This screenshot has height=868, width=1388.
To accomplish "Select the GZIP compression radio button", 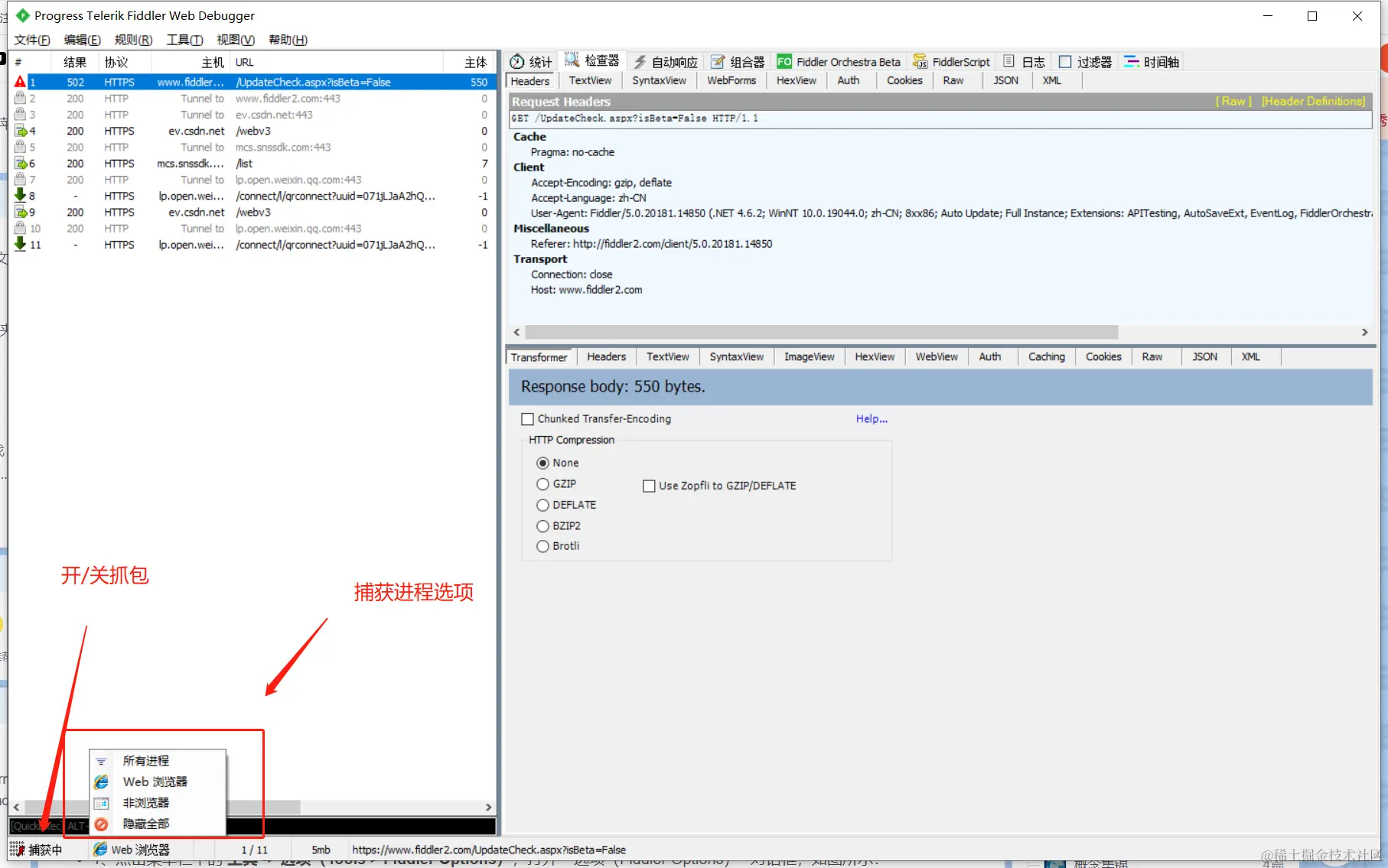I will (542, 484).
